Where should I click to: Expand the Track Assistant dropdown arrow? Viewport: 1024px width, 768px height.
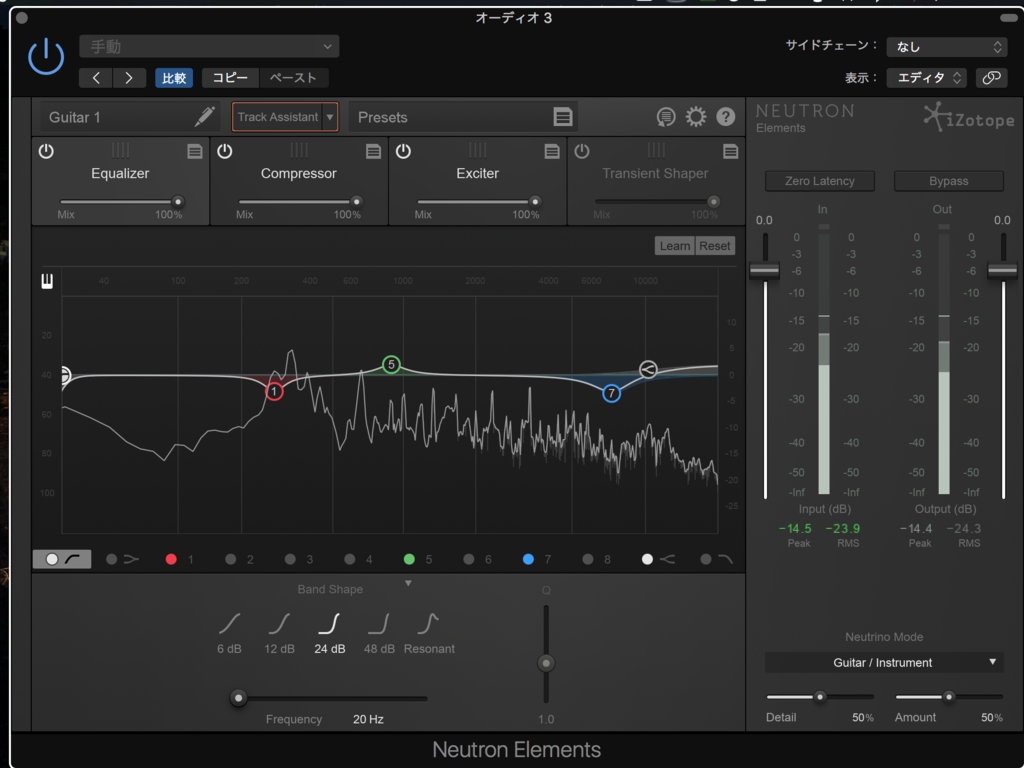[x=330, y=117]
